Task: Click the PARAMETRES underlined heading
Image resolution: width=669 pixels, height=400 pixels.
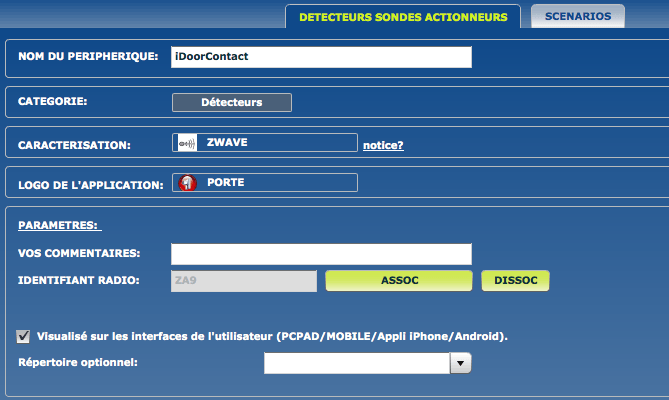Action: pyautogui.click(x=60, y=225)
